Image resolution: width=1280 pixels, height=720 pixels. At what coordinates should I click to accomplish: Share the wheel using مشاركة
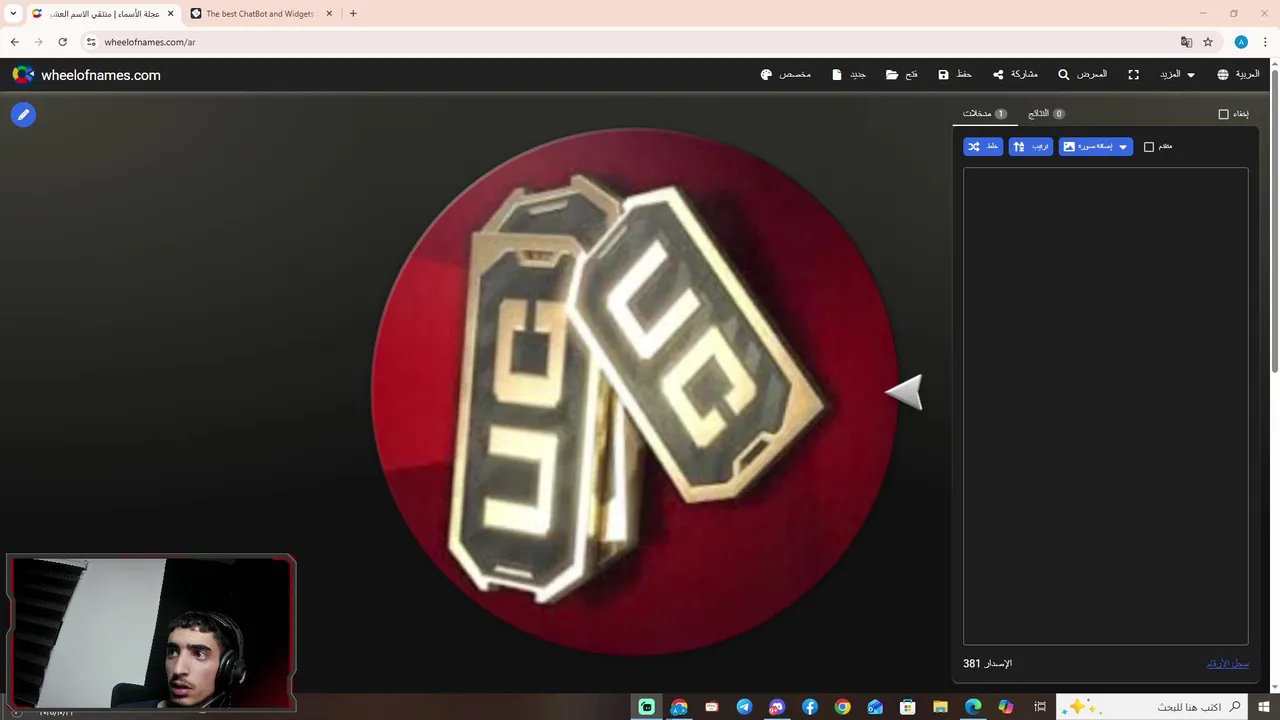pos(1015,75)
